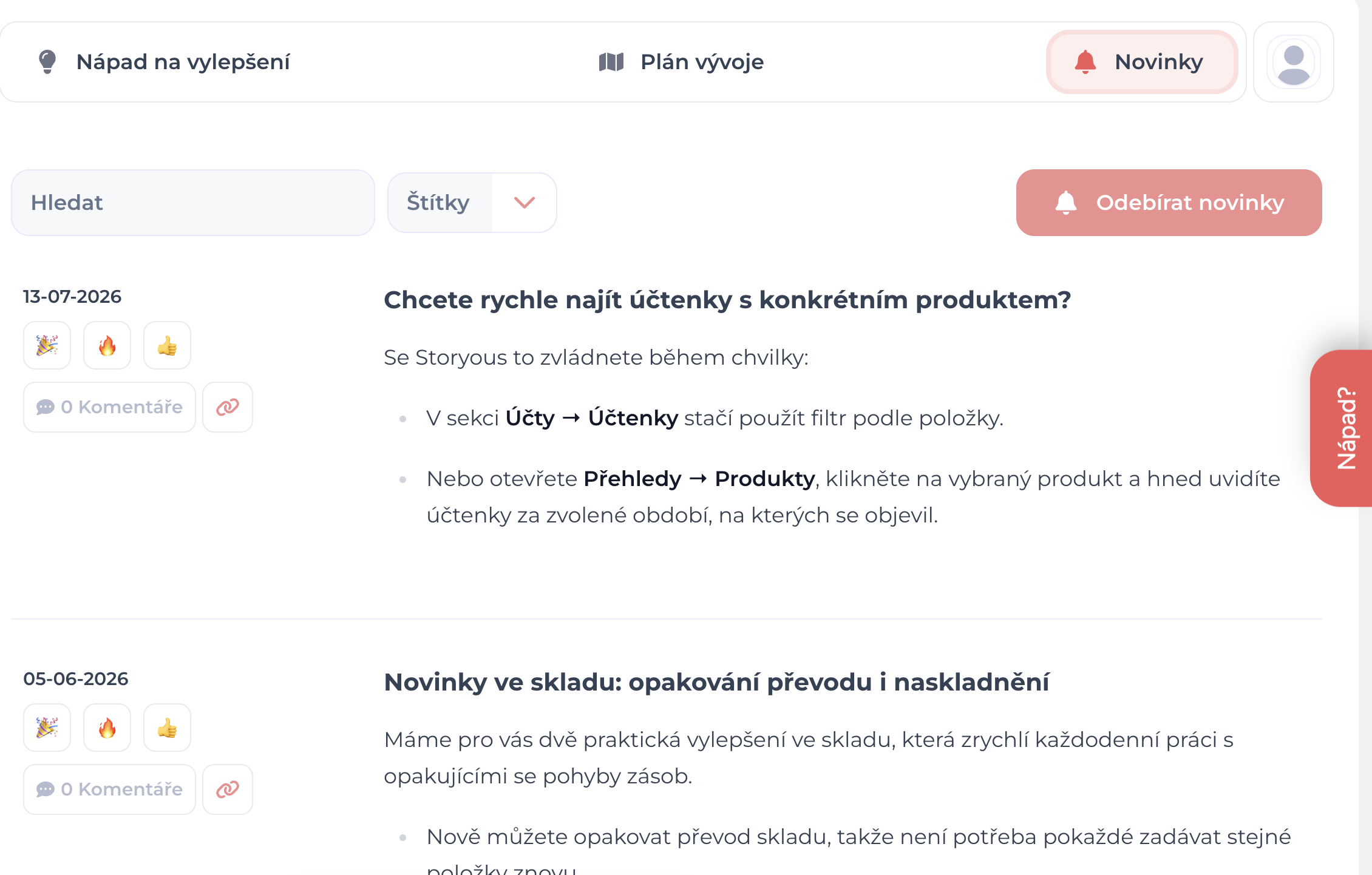The image size is (1372, 875).
Task: Focus the Hledat search field
Action: point(193,203)
